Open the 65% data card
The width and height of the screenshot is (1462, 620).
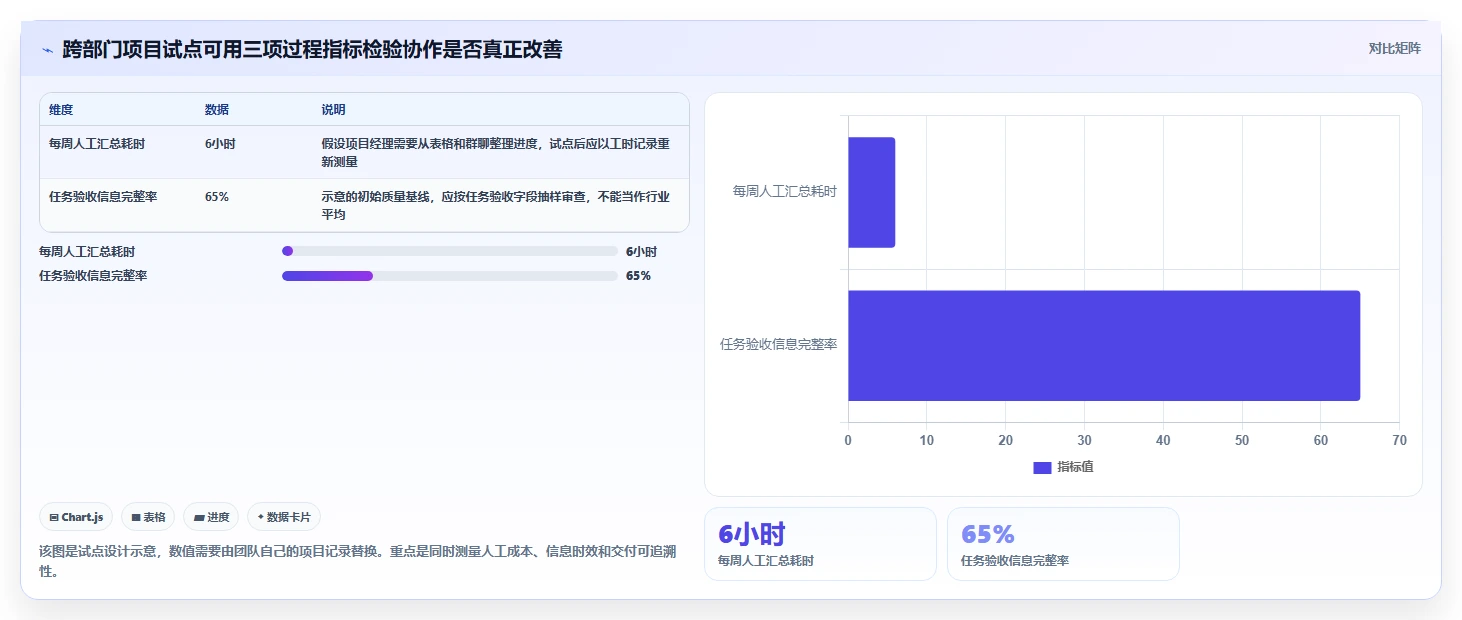tap(1063, 544)
